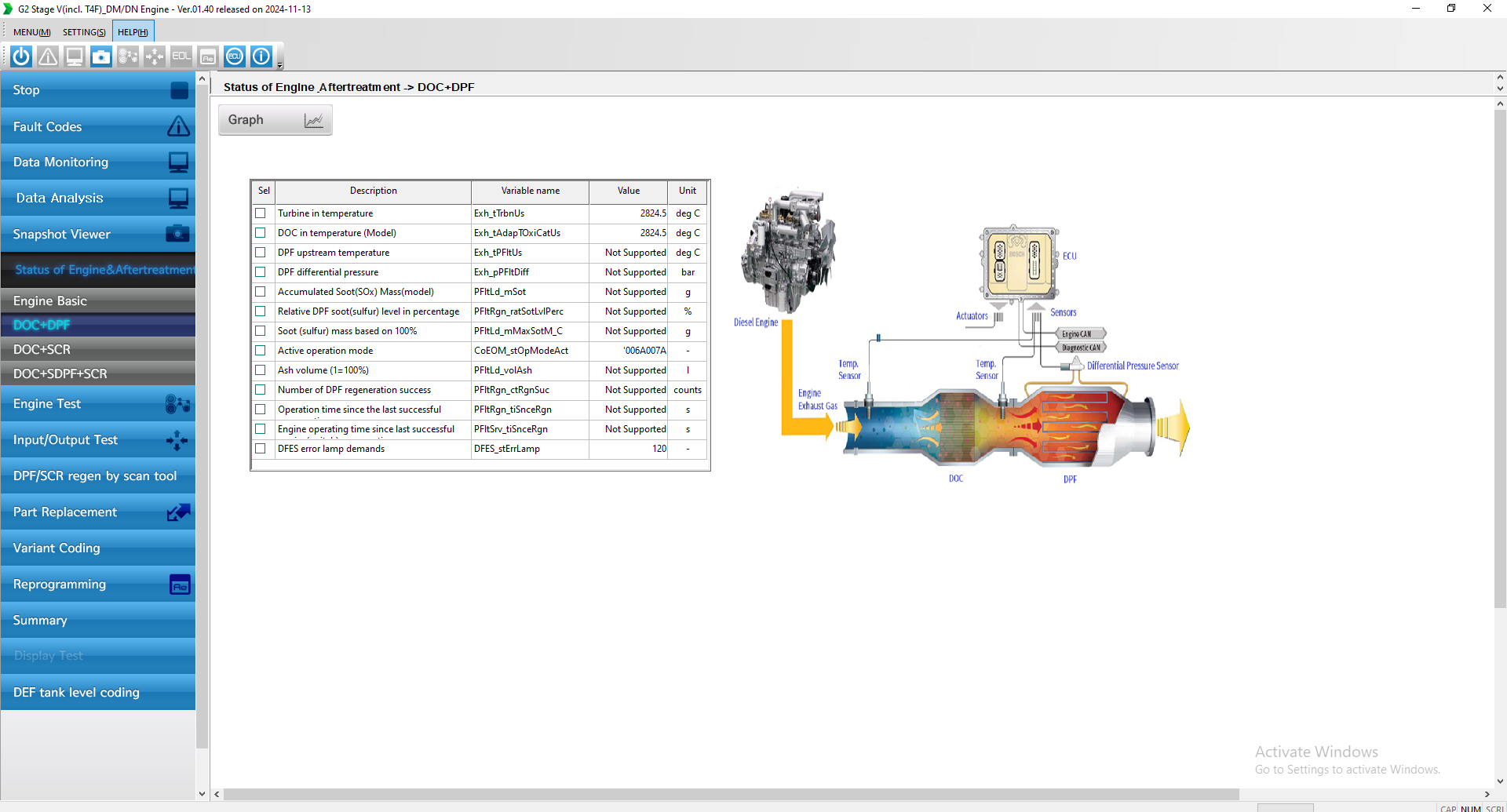
Task: Click the Reprogramming 'Re' toolbar icon
Action: [x=207, y=56]
